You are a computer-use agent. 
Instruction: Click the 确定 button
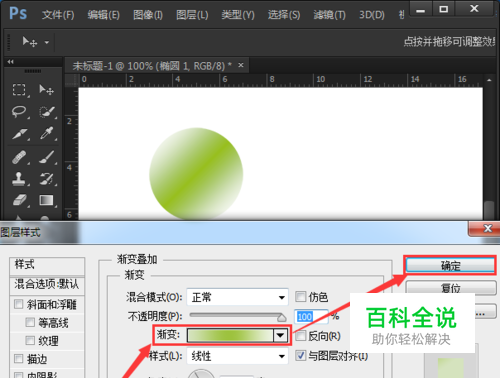click(450, 266)
